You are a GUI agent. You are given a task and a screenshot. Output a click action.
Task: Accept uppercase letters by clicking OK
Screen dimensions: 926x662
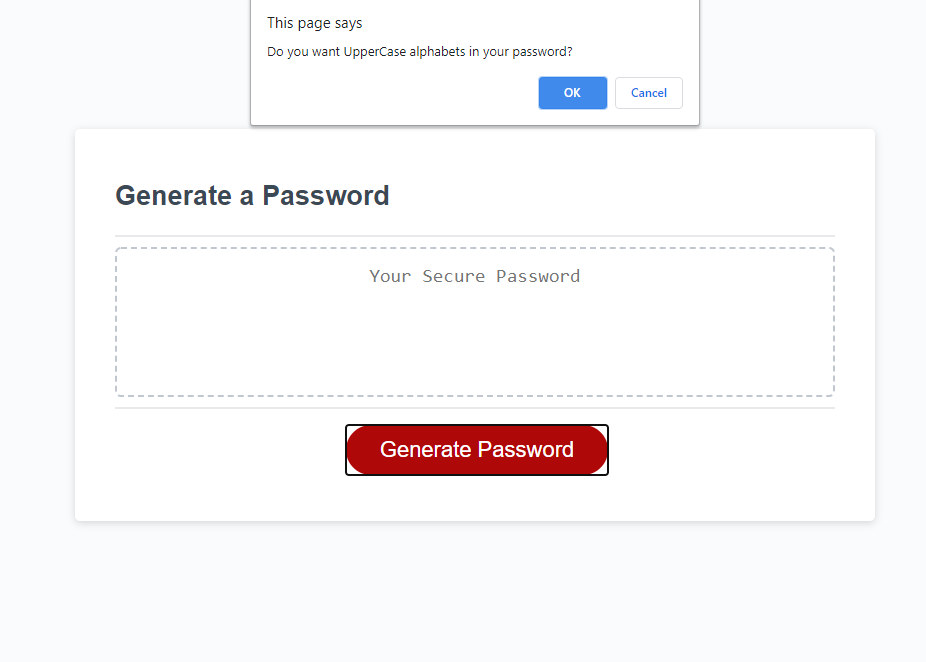click(x=572, y=92)
